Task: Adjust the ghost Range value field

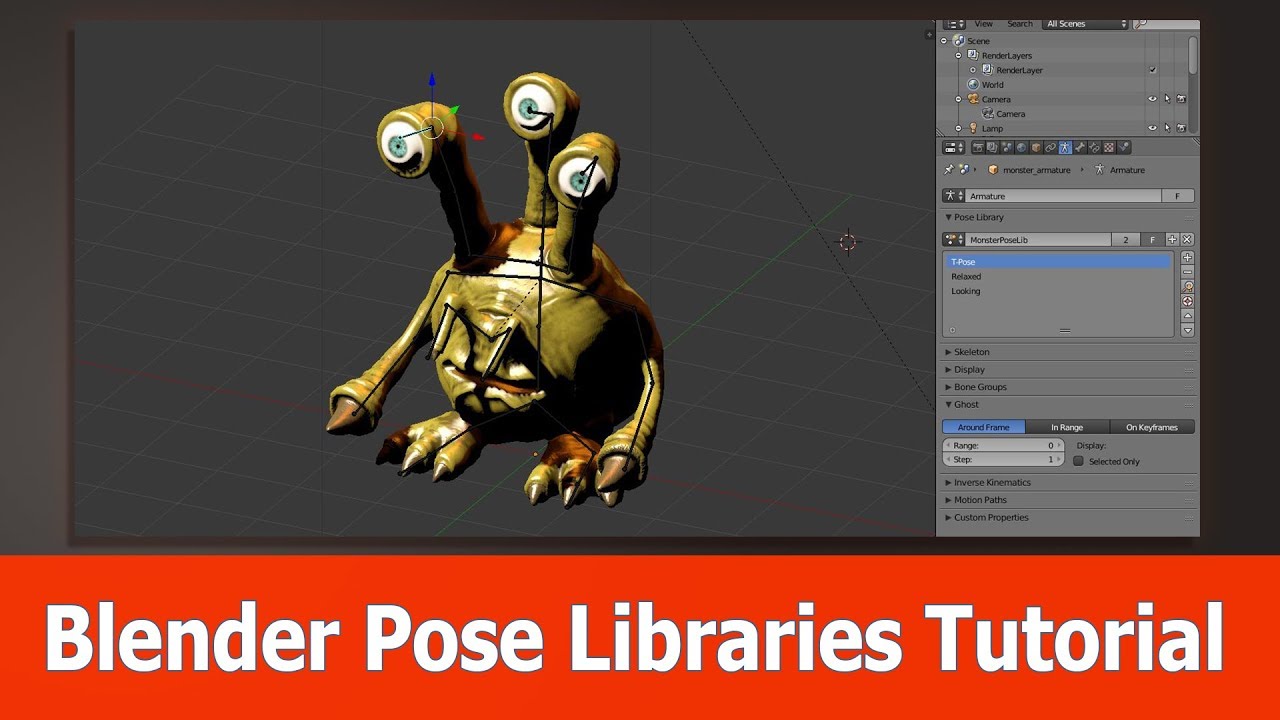Action: 1004,445
